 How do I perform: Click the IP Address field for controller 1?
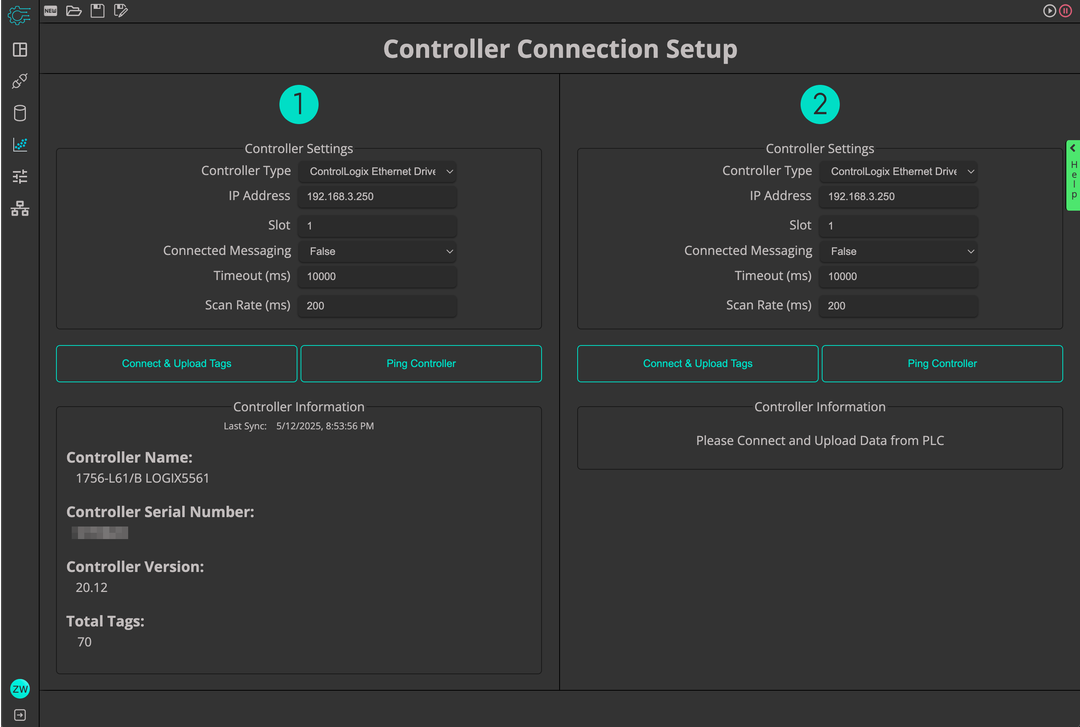pyautogui.click(x=378, y=197)
